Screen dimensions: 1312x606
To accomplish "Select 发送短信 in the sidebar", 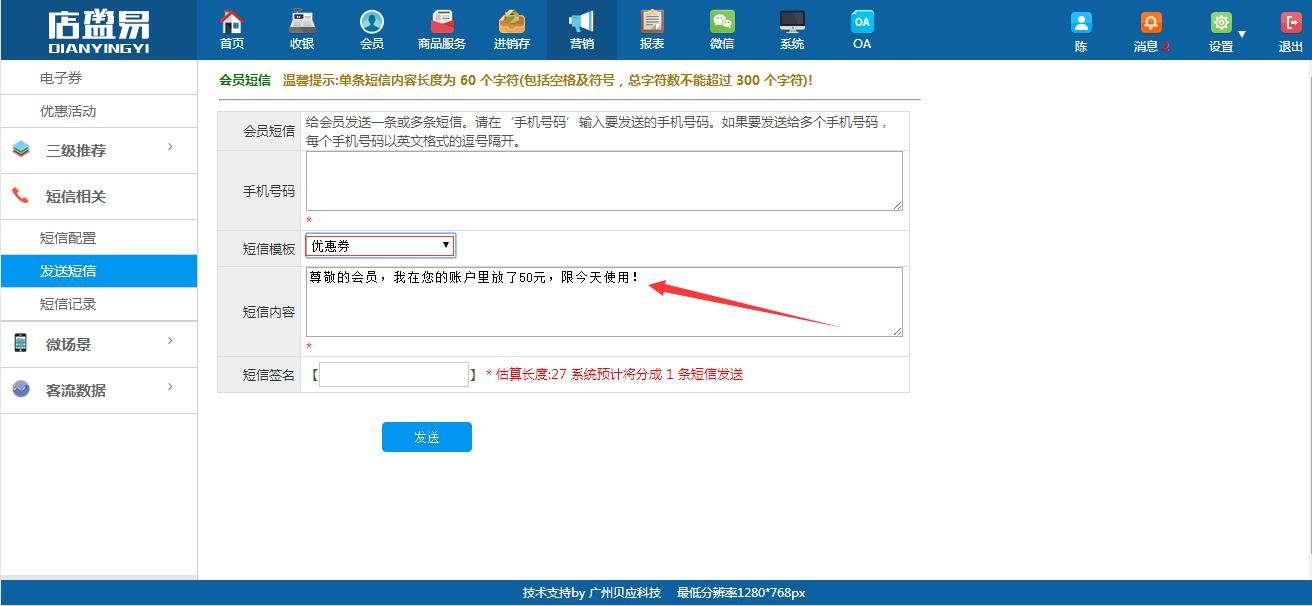I will (x=98, y=271).
